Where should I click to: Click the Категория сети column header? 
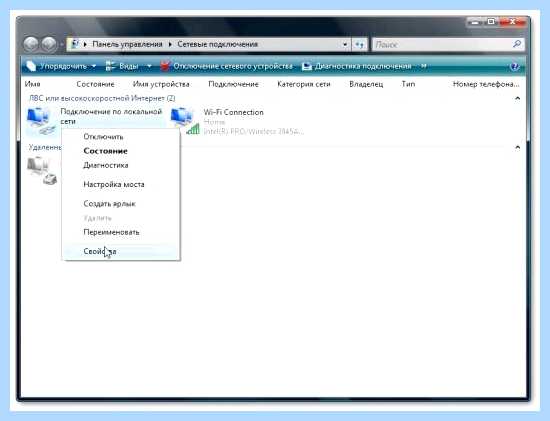point(304,84)
